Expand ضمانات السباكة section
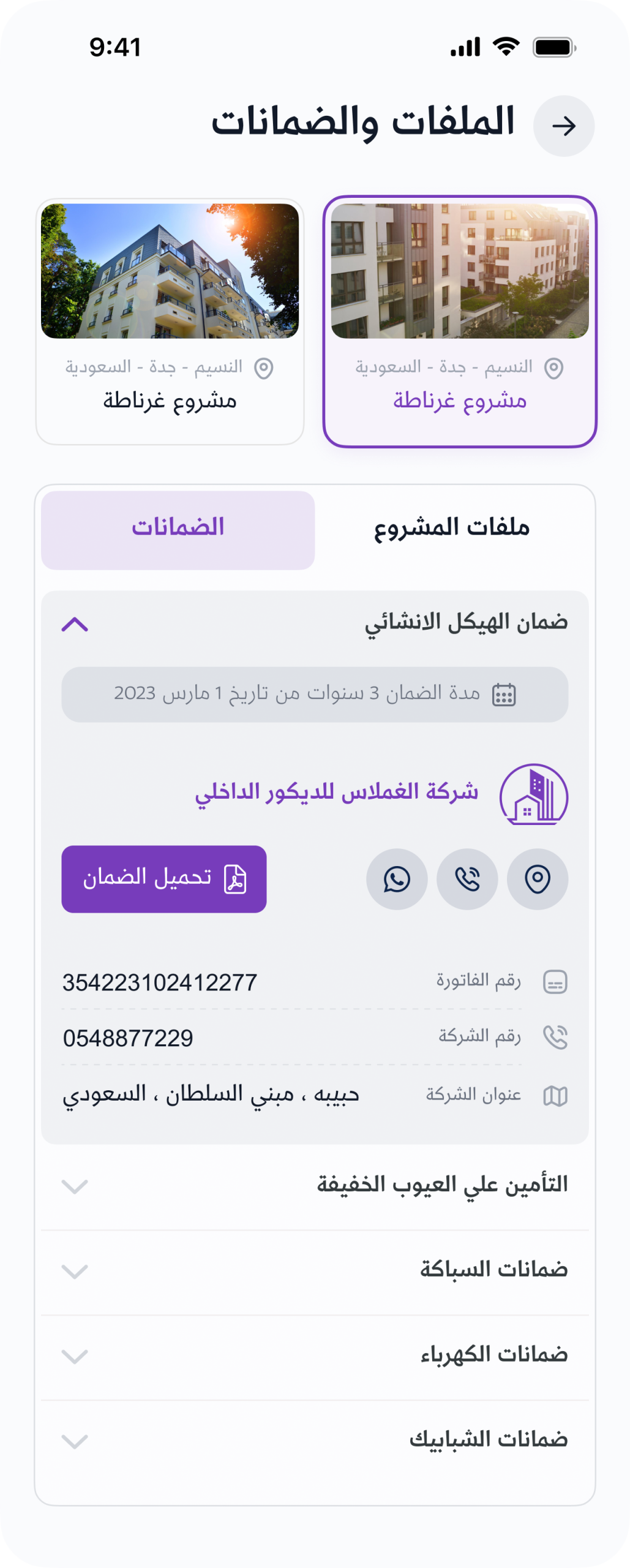 (x=75, y=1272)
